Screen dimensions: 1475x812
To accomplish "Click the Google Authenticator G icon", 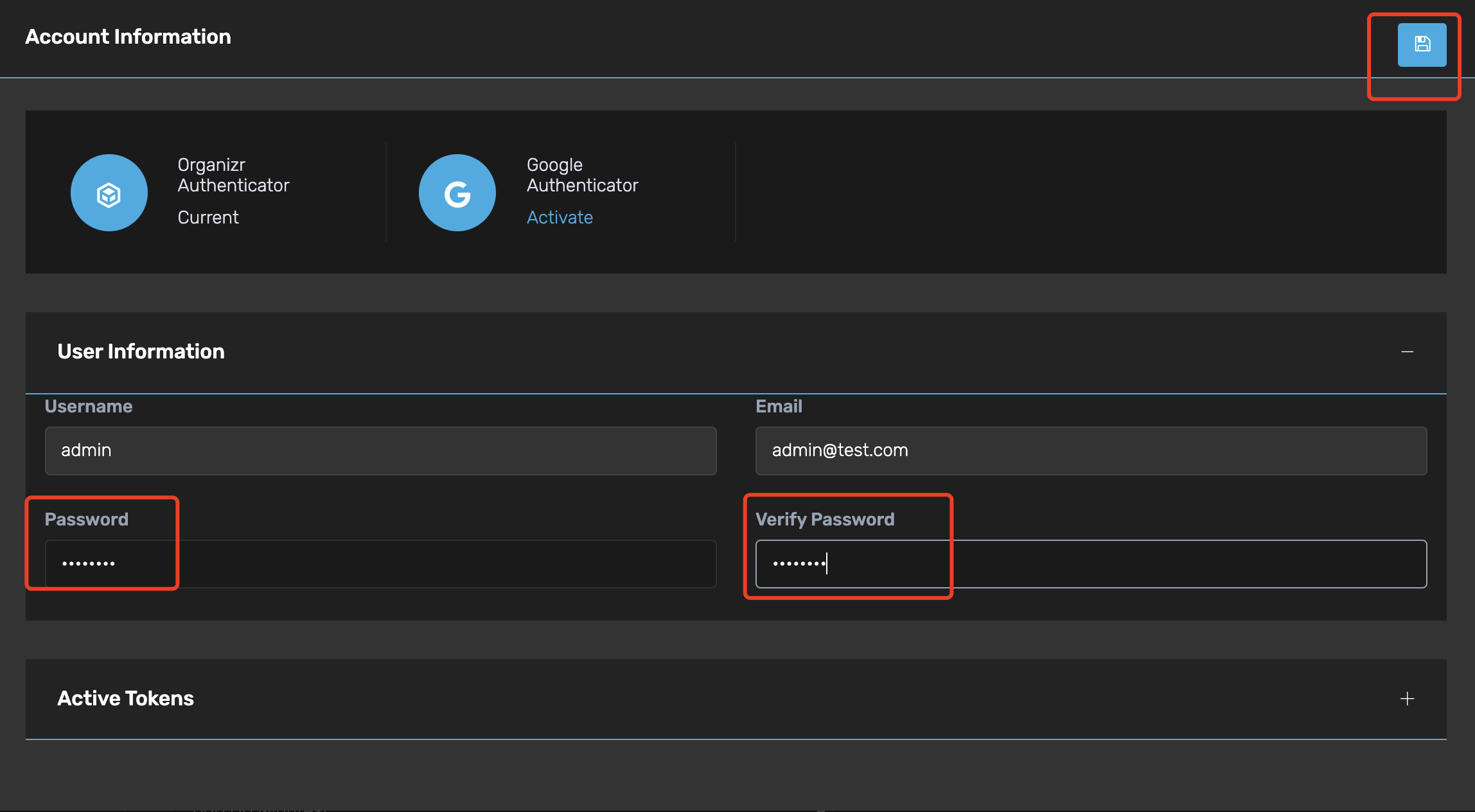I will pyautogui.click(x=457, y=193).
